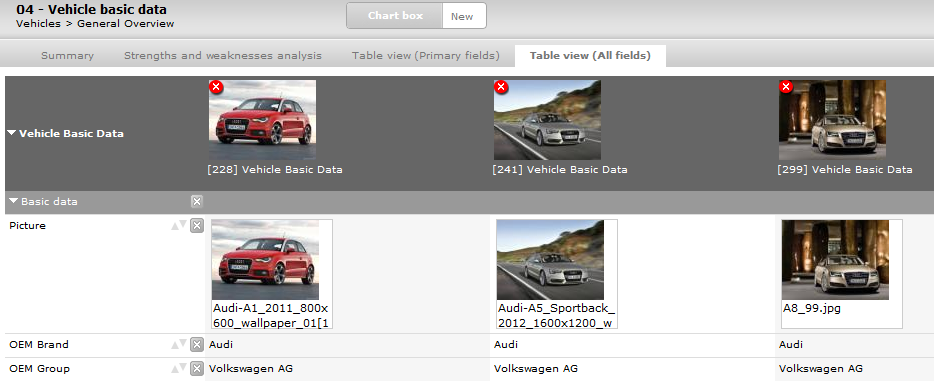
Task: Click the Chart box button
Action: 395,16
